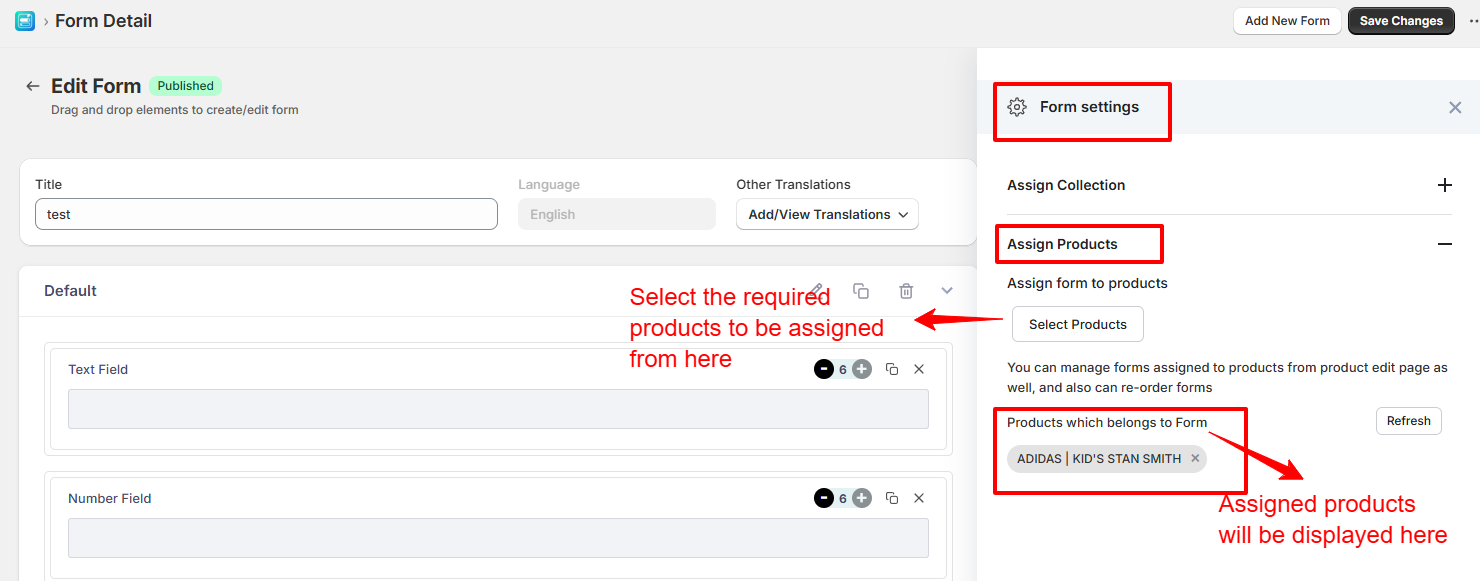The image size is (1480, 581).
Task: Copy the Text Field element
Action: click(x=892, y=369)
